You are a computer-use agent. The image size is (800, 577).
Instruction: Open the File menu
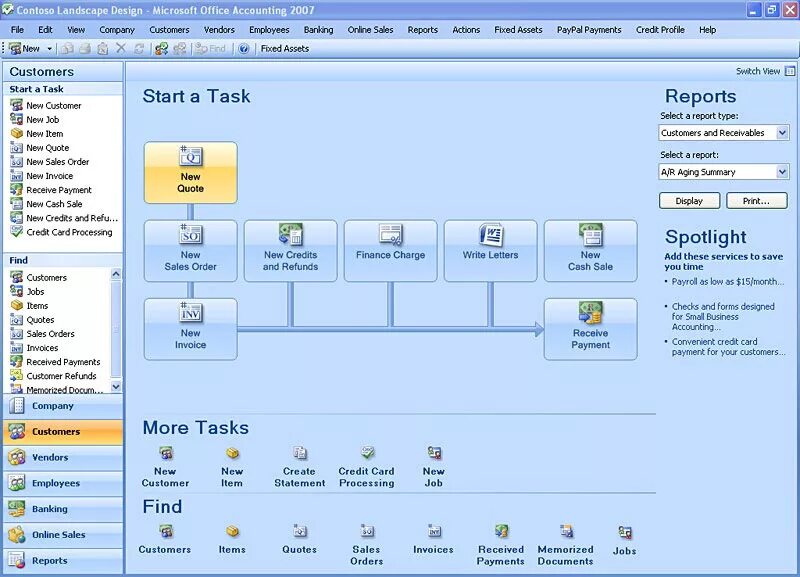click(17, 30)
